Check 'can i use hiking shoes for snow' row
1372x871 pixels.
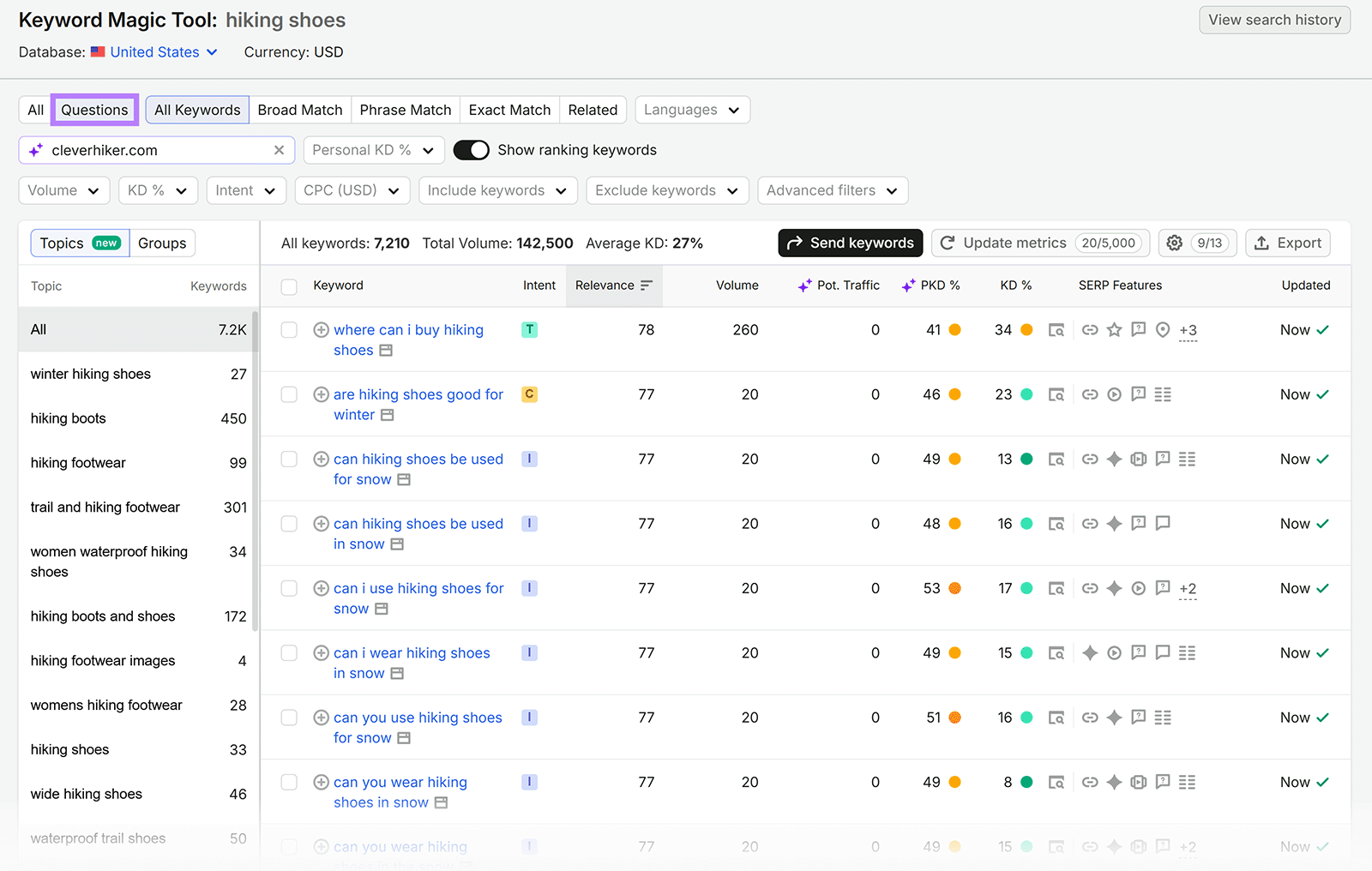point(289,589)
